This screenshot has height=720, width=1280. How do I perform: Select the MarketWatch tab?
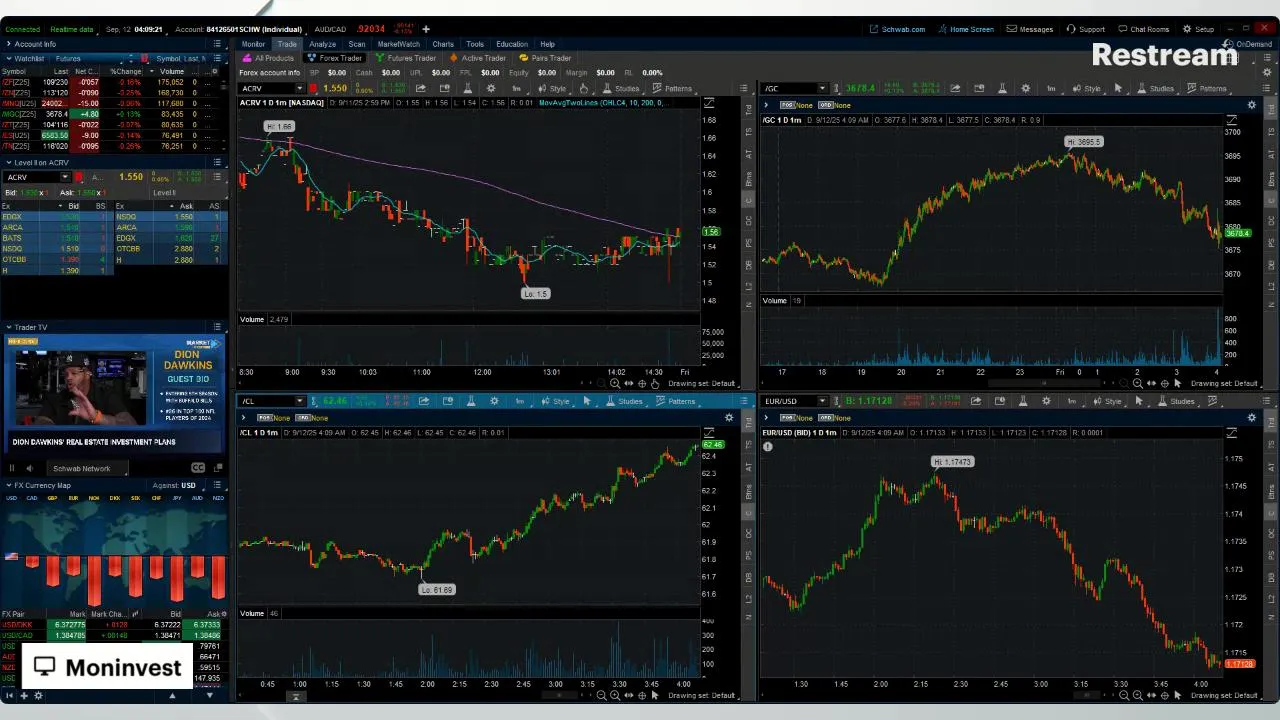pos(398,44)
